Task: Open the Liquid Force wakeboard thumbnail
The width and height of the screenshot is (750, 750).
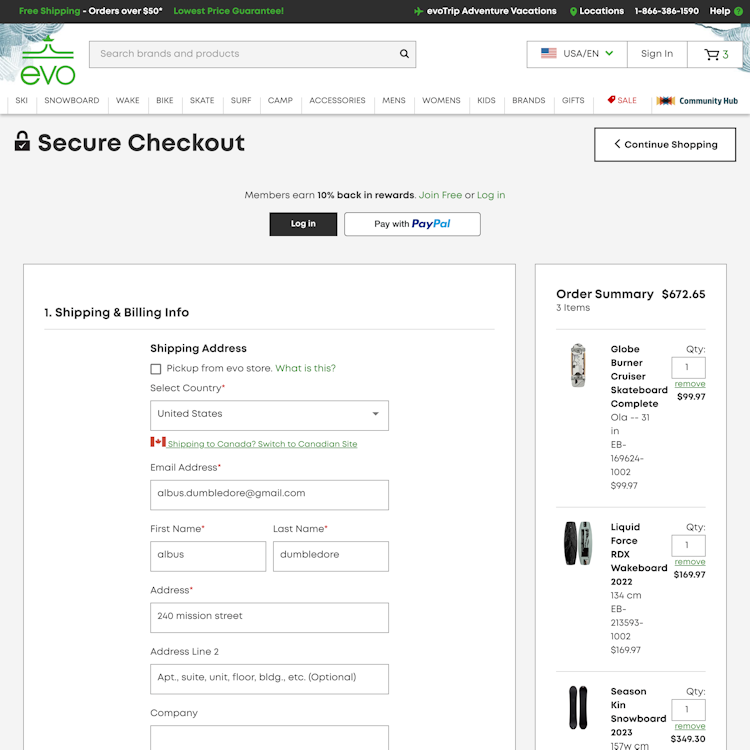Action: 578,543
